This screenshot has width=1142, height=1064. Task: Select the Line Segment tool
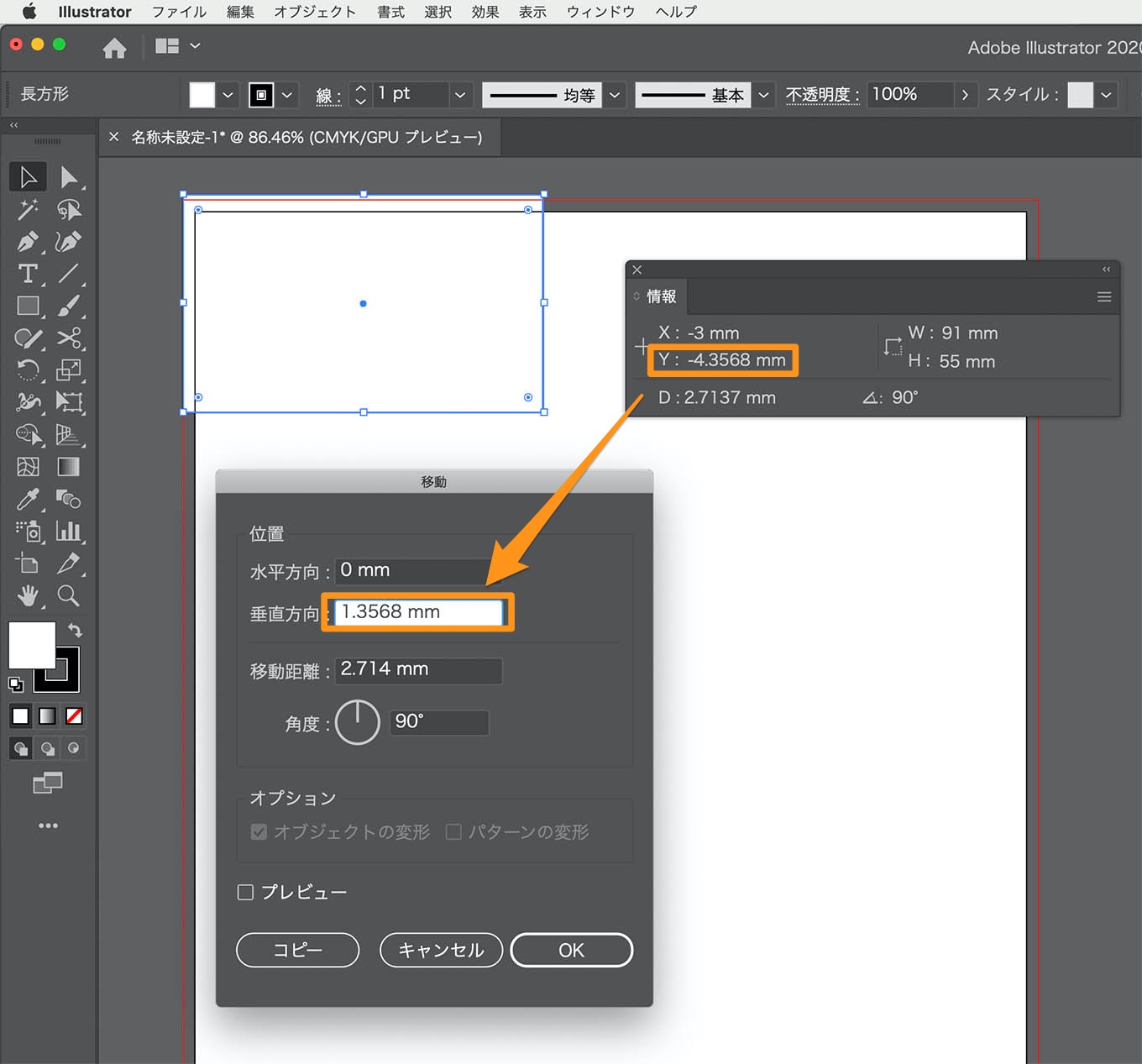pyautogui.click(x=69, y=274)
